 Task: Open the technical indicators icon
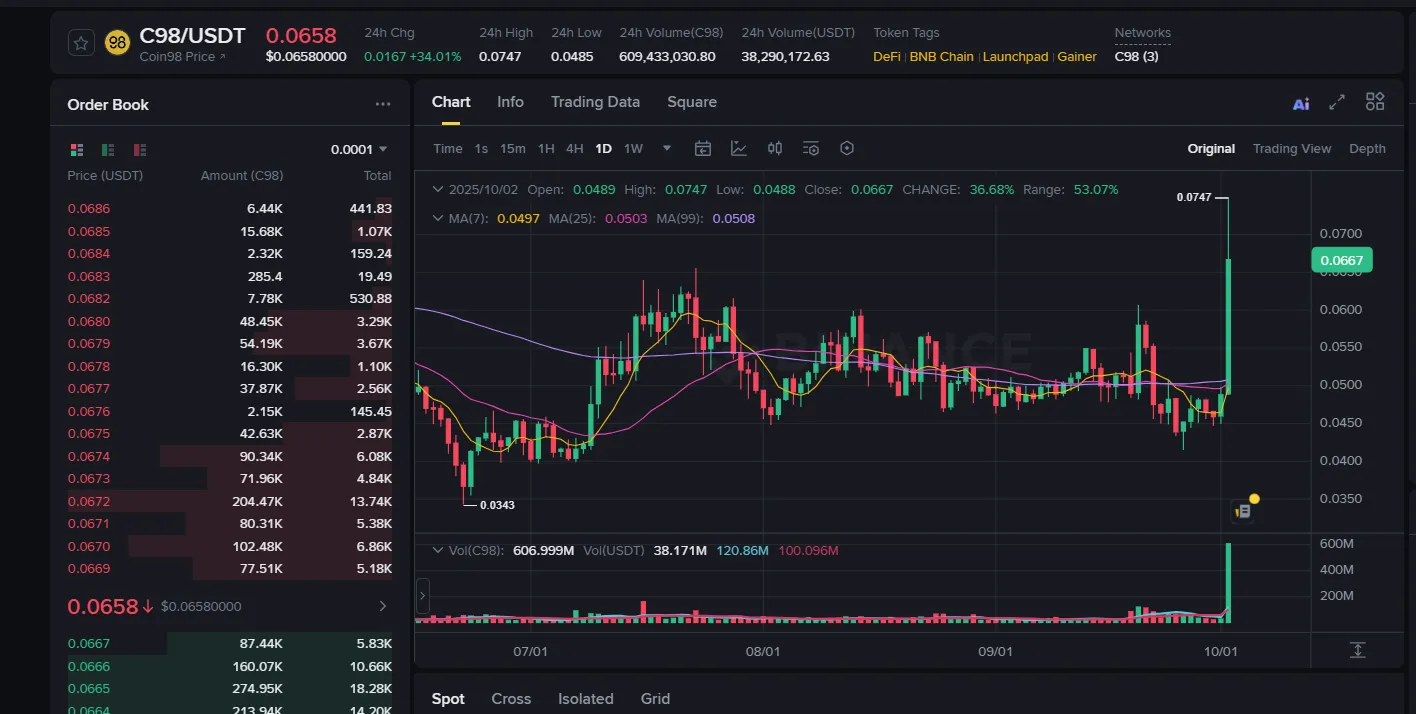point(739,149)
